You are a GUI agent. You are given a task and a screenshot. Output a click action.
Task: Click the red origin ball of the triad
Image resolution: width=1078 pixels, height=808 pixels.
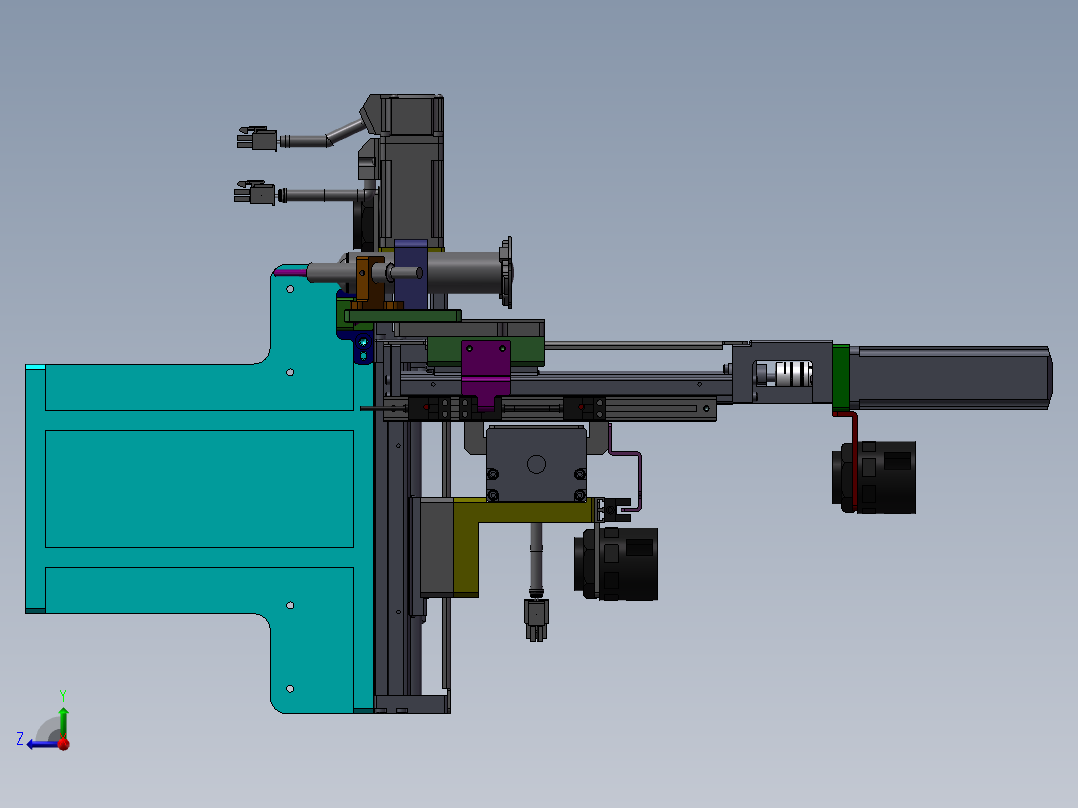63,743
